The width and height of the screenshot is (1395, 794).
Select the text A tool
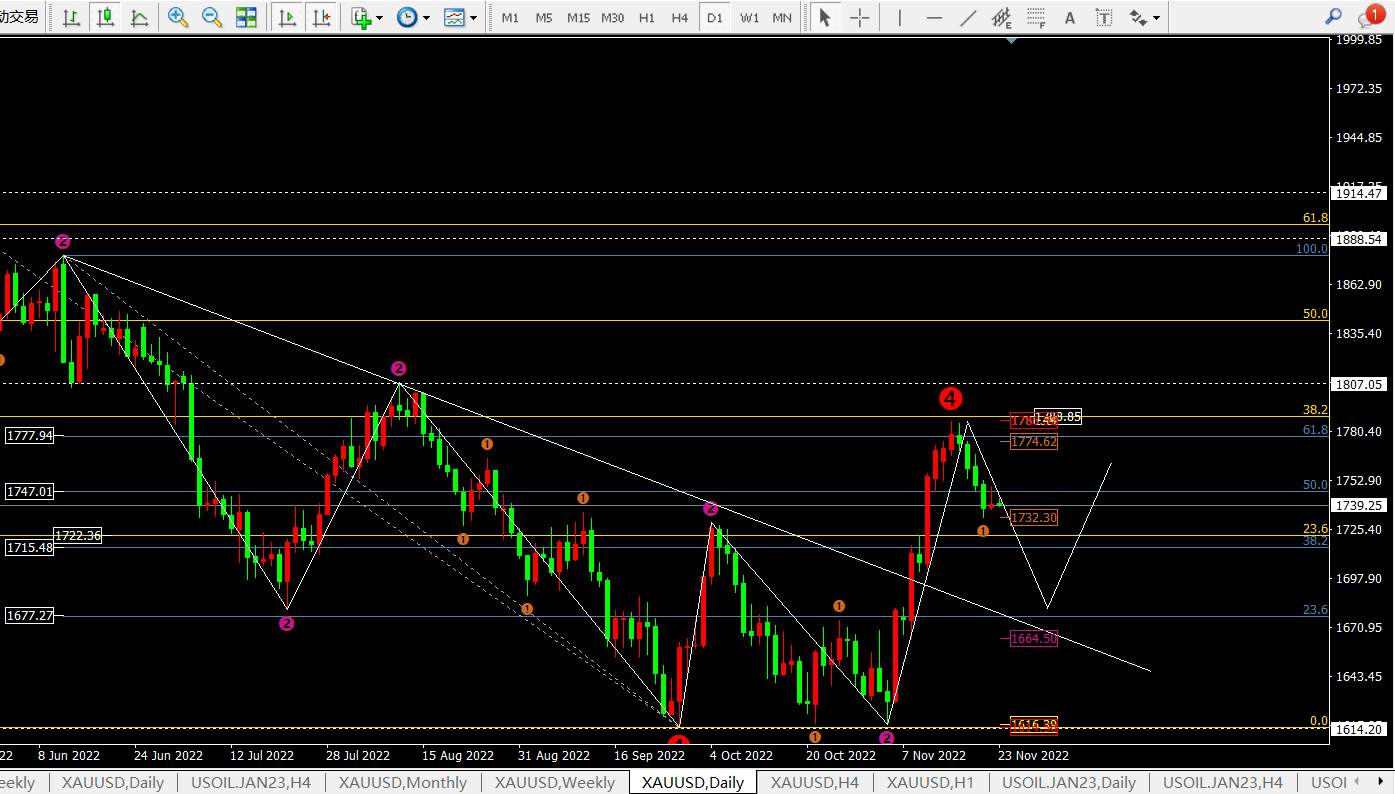click(1070, 17)
